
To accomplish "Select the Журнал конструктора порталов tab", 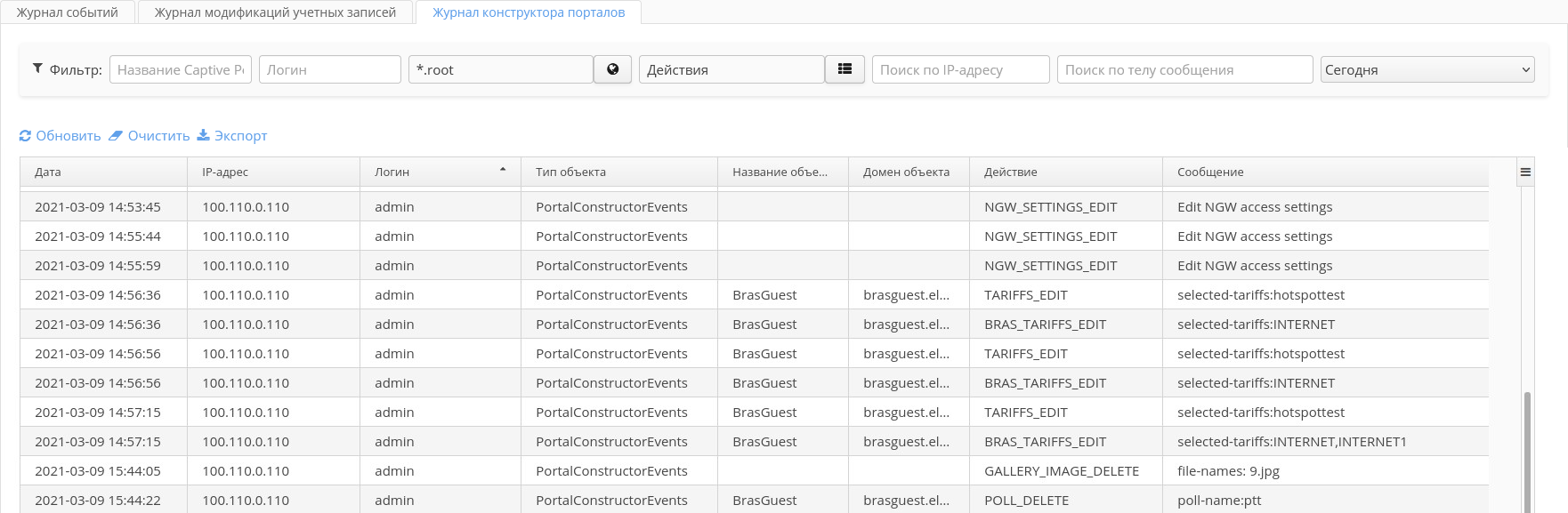I will coord(529,12).
